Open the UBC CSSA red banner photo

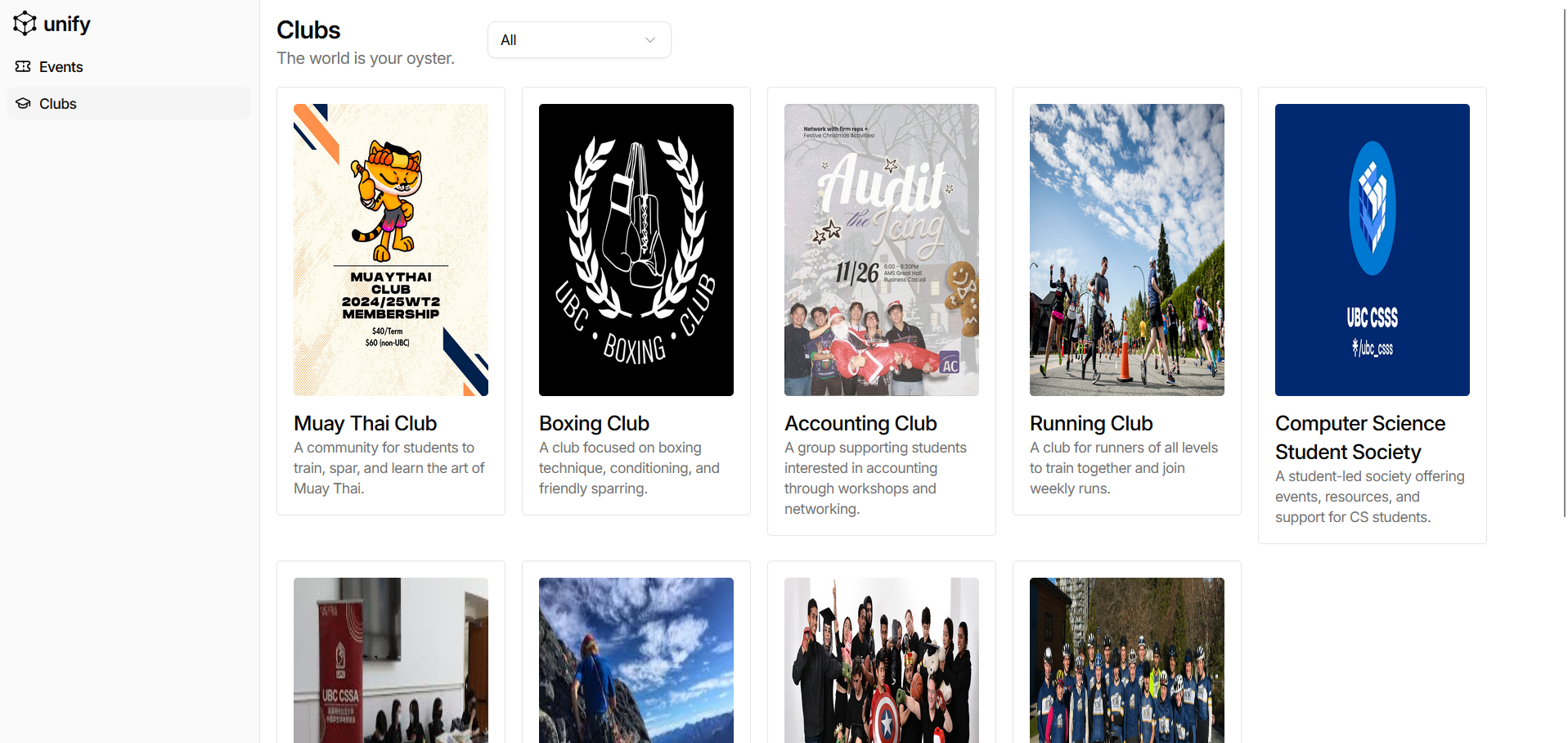click(x=391, y=660)
